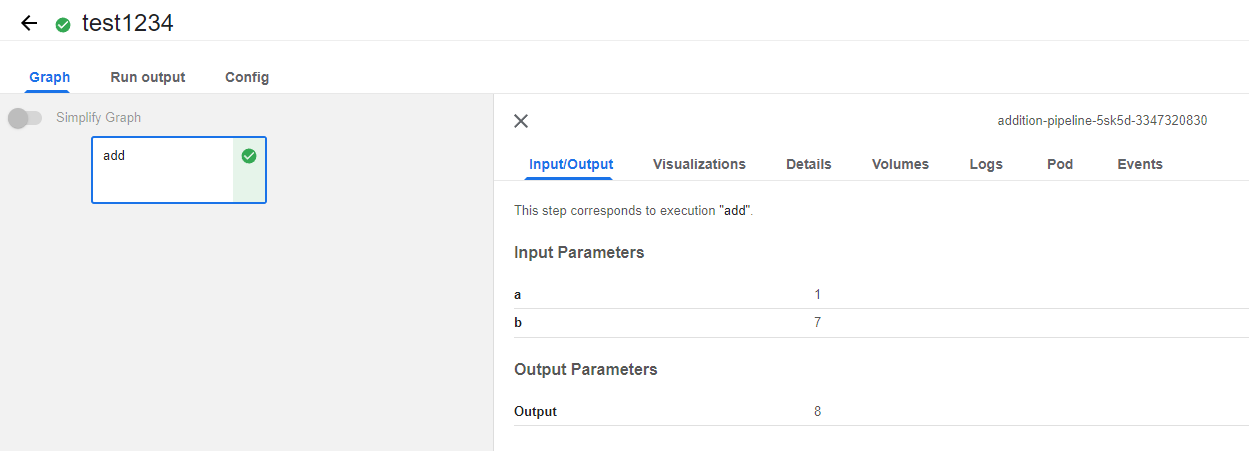Click the green checkmark on the add node
The image size is (1249, 451).
click(249, 156)
